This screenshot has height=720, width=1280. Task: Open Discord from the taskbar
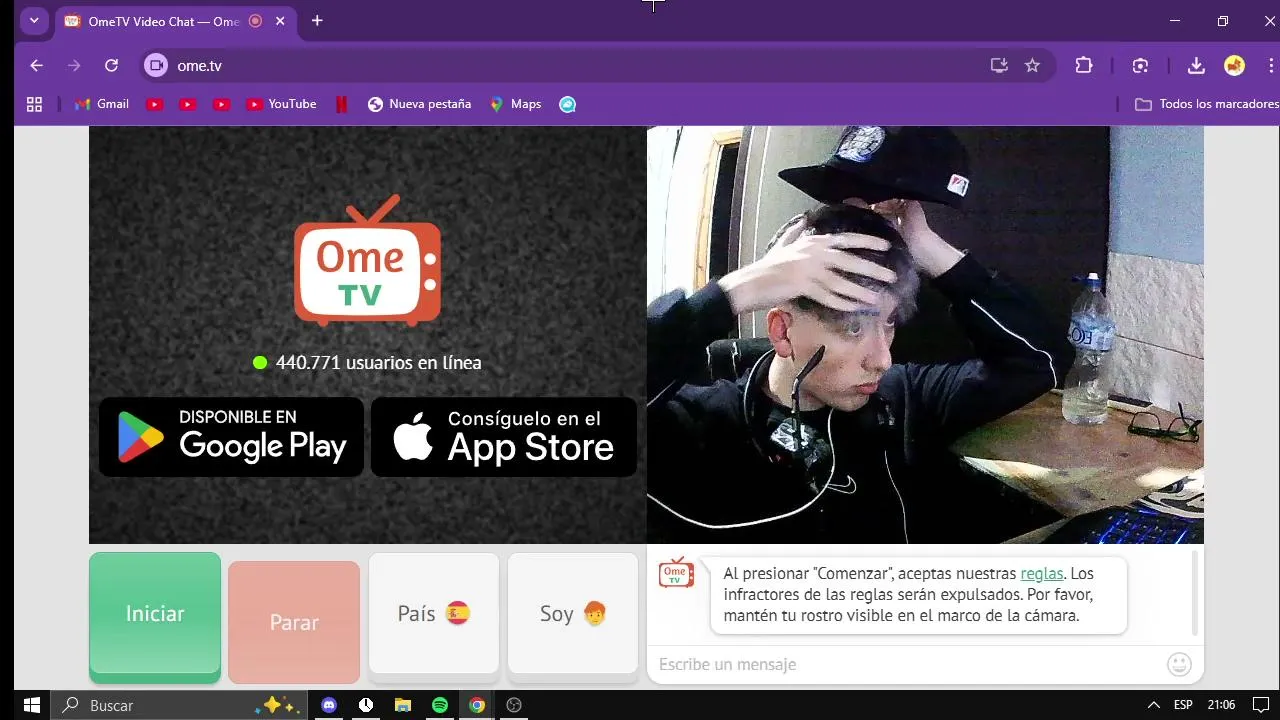point(329,705)
